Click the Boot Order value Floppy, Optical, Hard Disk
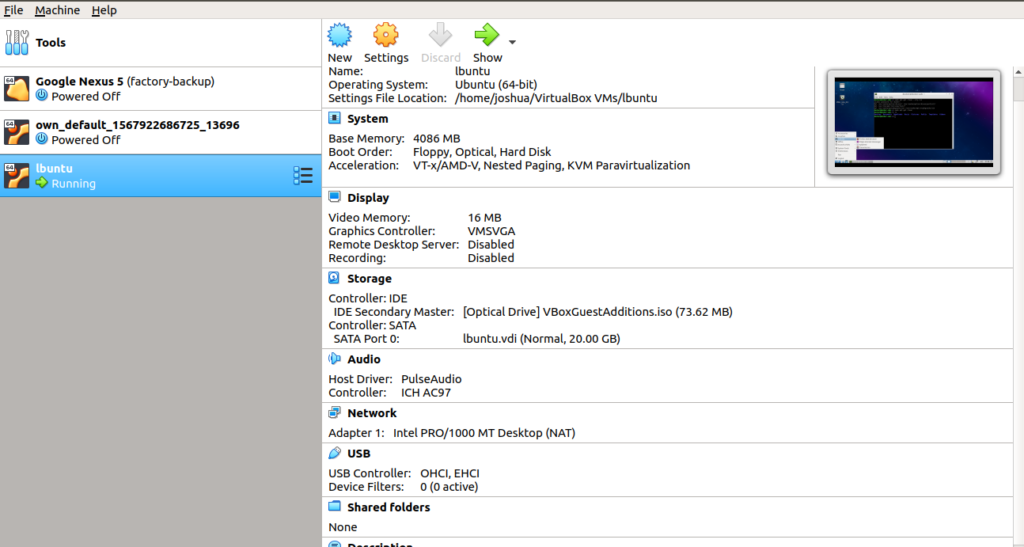This screenshot has width=1024, height=547. 482,151
